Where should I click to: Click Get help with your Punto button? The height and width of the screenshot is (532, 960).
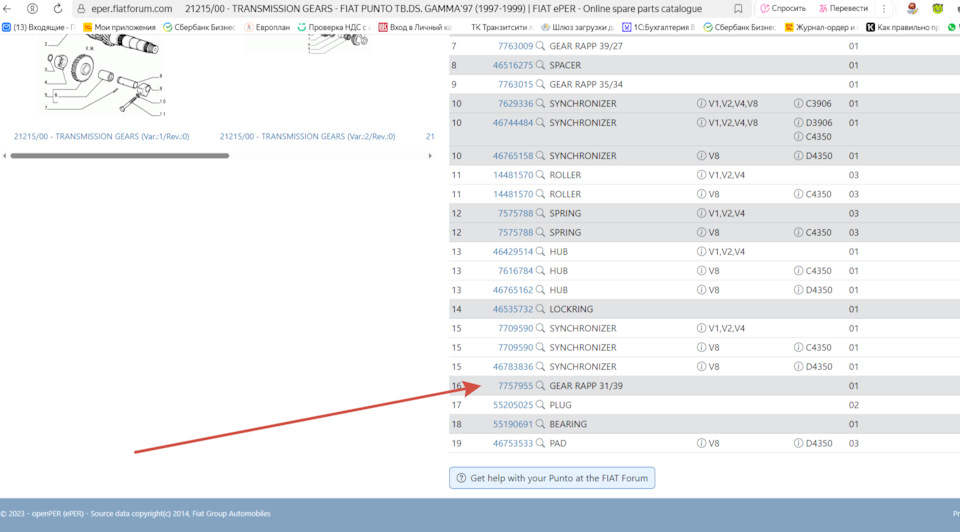point(552,478)
